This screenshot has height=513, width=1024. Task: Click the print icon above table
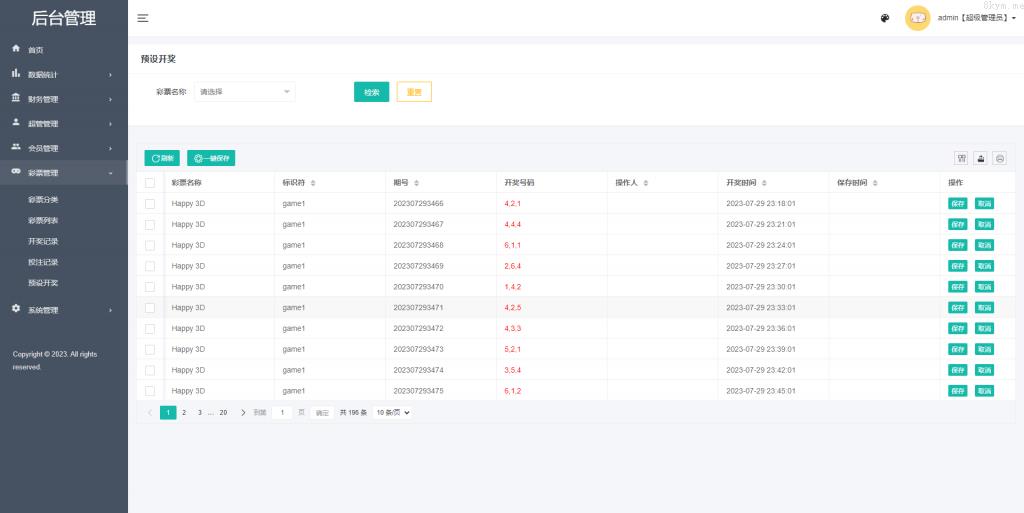click(x=999, y=158)
